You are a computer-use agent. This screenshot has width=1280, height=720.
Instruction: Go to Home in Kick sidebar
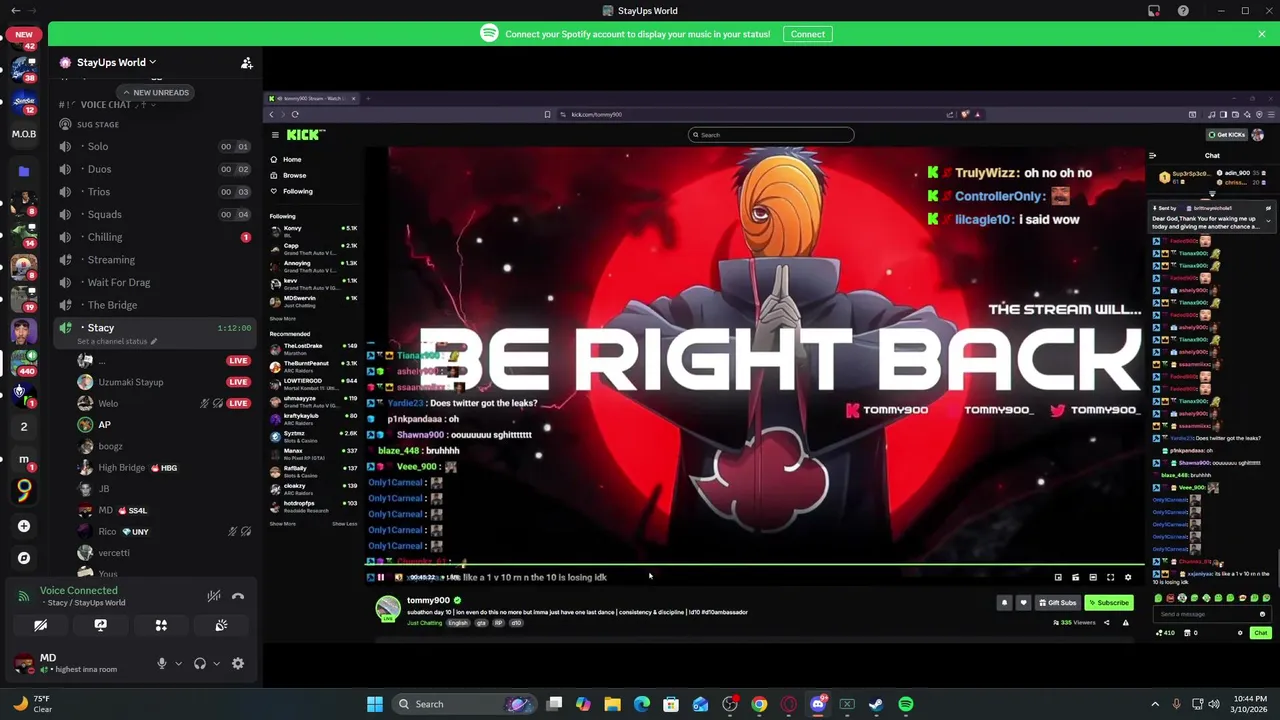coord(286,159)
